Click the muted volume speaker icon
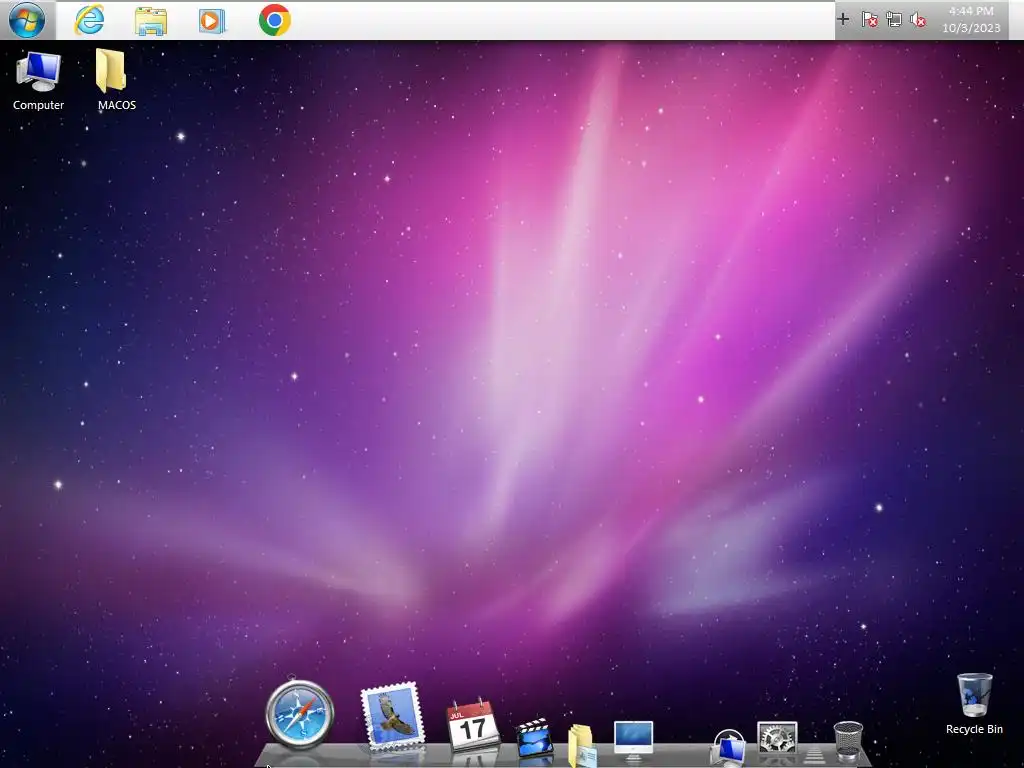 coord(918,20)
